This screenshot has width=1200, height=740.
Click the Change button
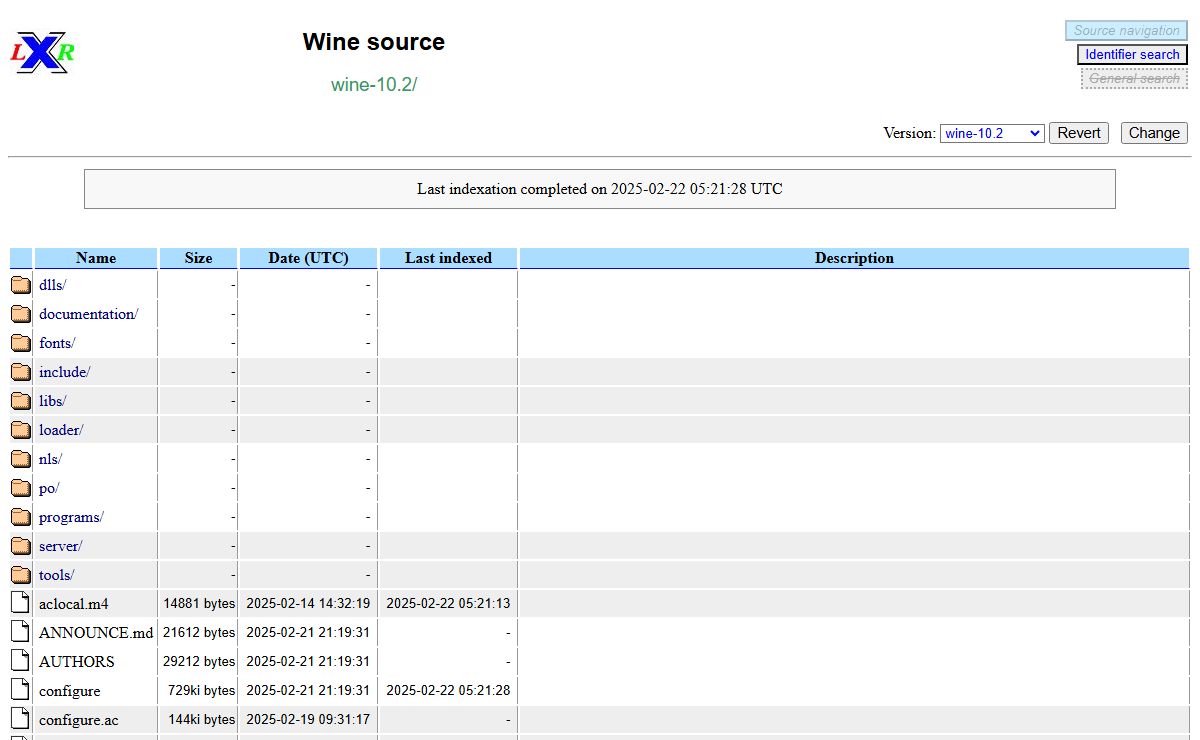point(1154,133)
